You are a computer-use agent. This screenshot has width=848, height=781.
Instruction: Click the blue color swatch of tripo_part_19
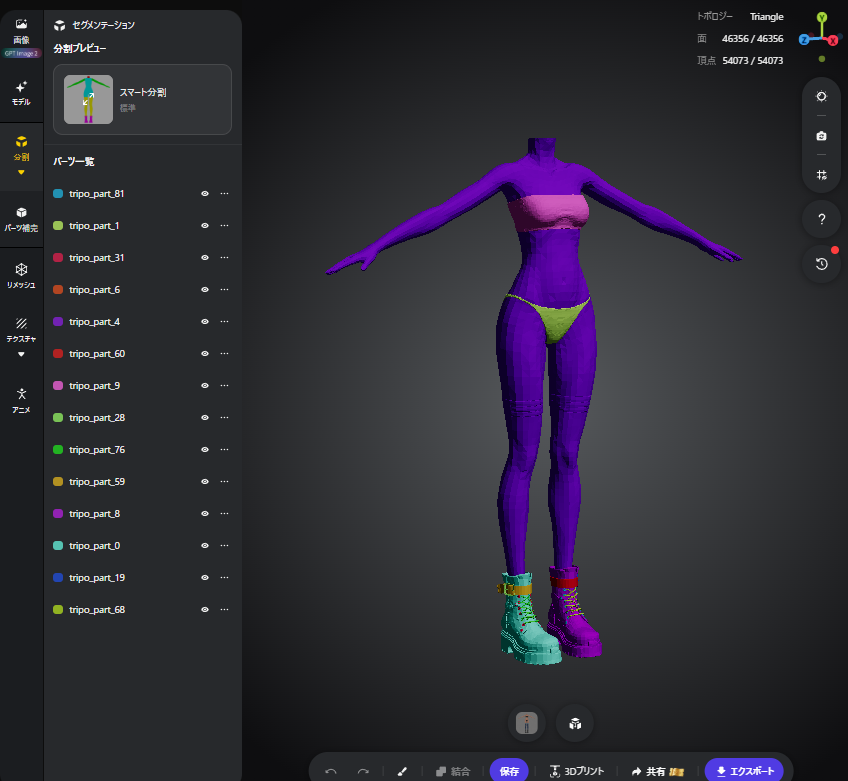58,578
